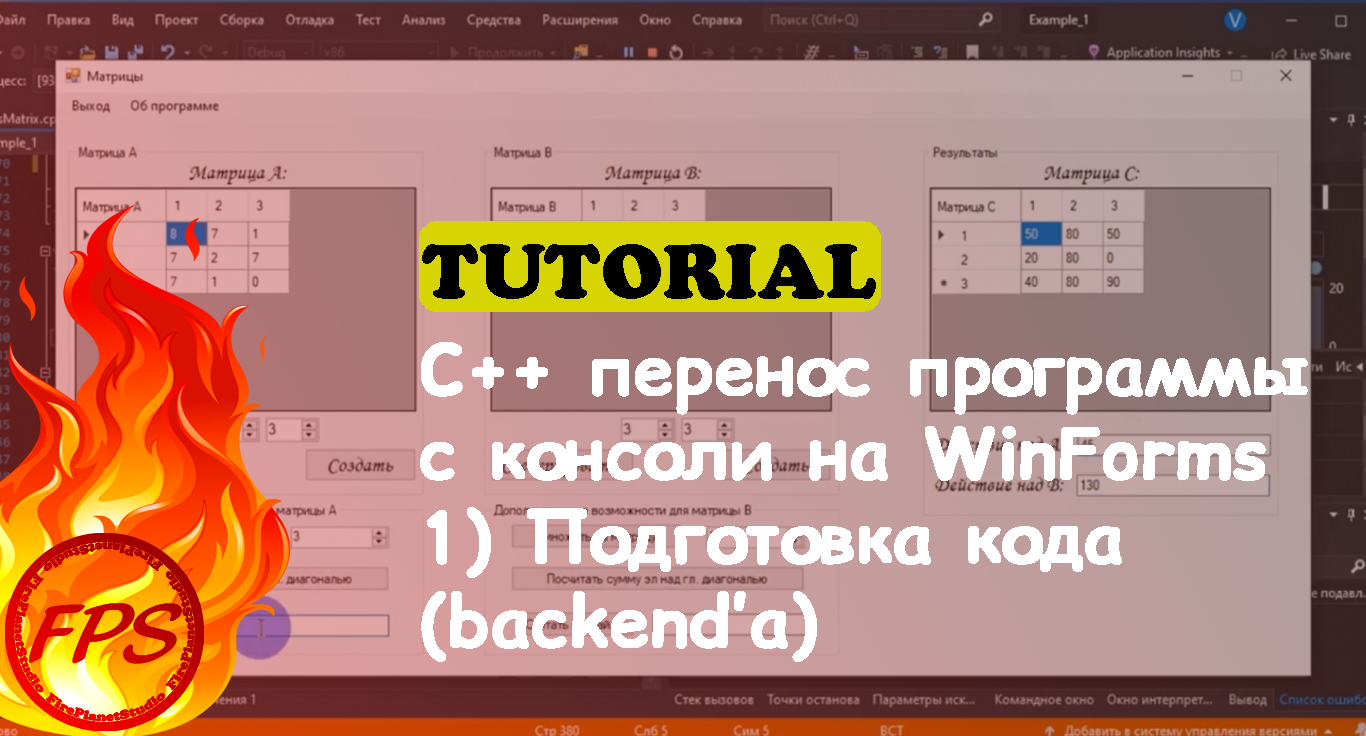Open the Правка menu
1366x736 pixels.
click(68, 19)
